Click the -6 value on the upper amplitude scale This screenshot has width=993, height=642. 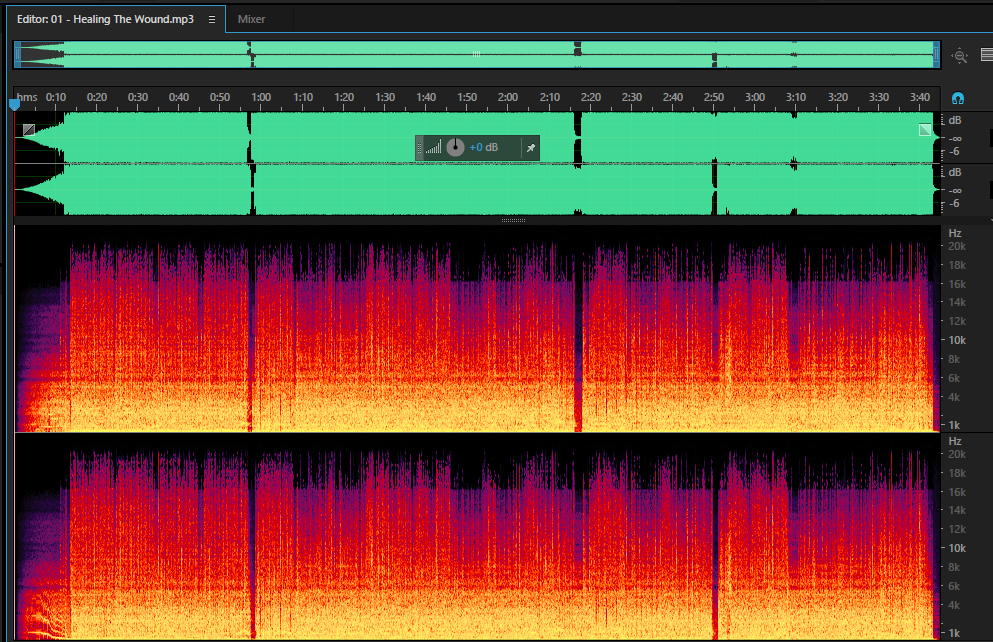(954, 152)
